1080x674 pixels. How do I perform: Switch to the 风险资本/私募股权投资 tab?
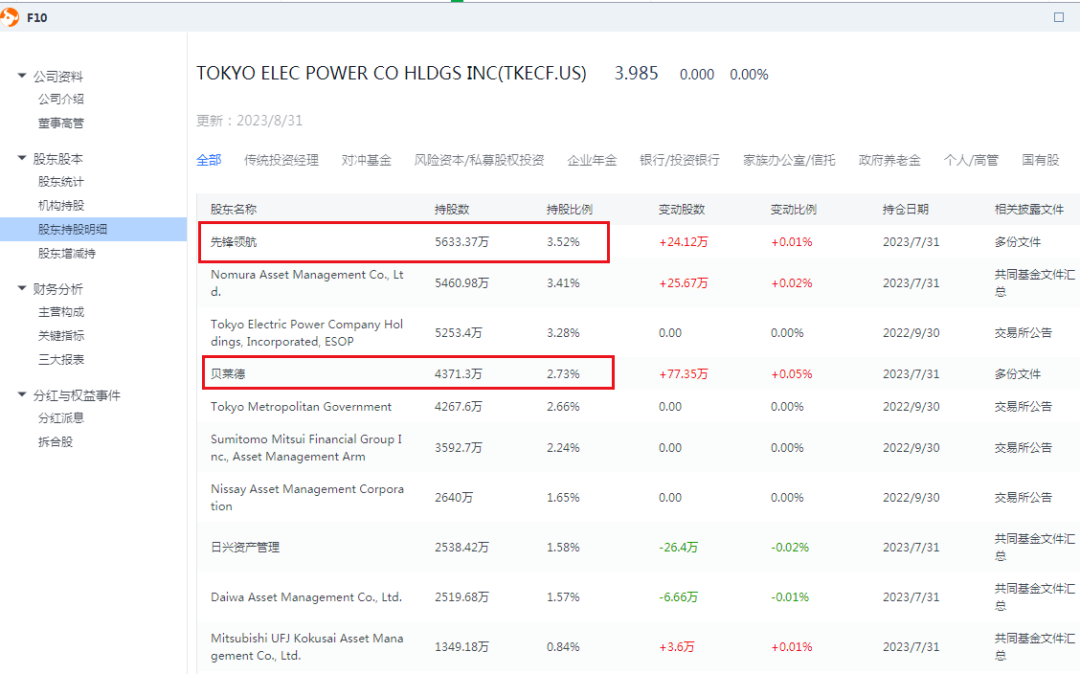[479, 160]
